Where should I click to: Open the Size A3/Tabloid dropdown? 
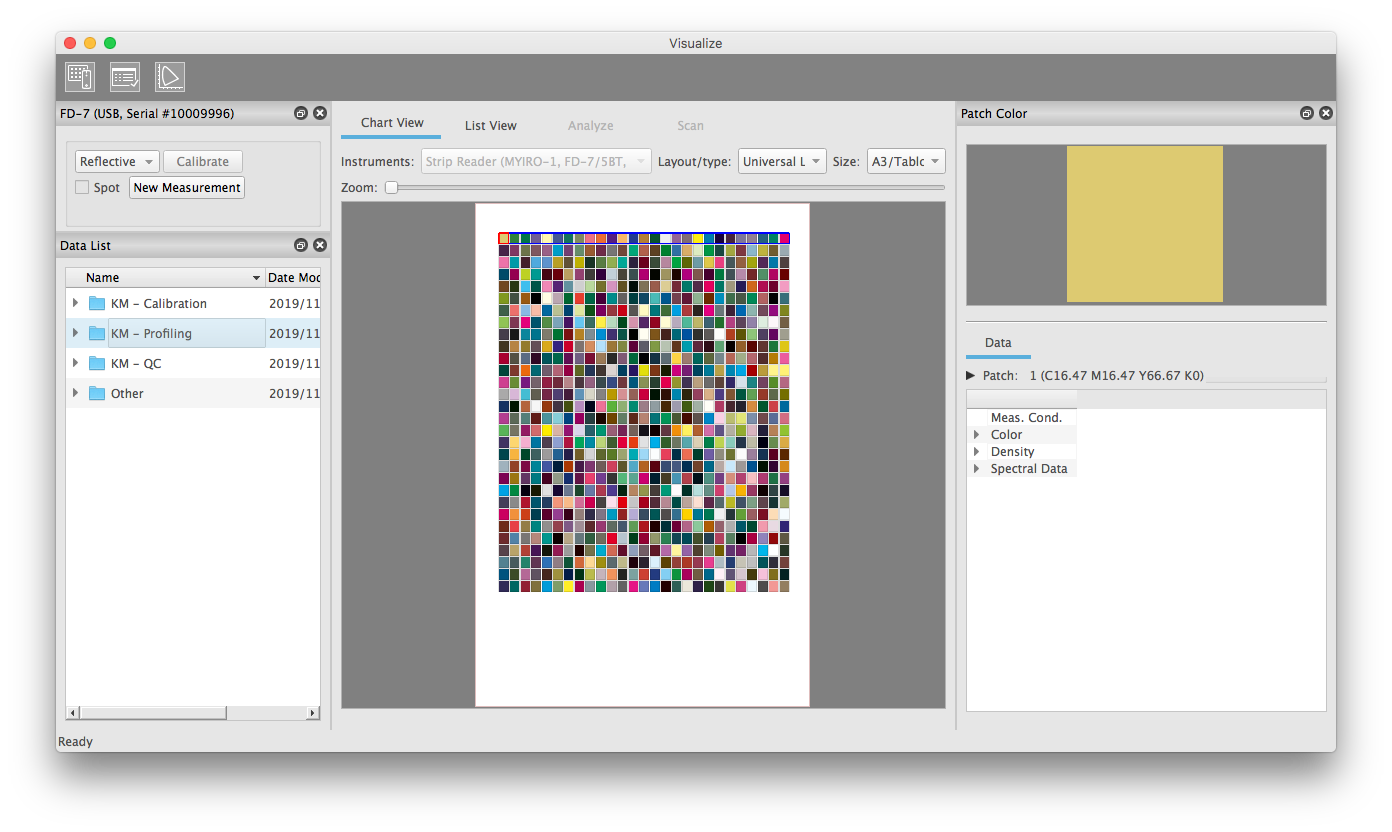tap(905, 162)
